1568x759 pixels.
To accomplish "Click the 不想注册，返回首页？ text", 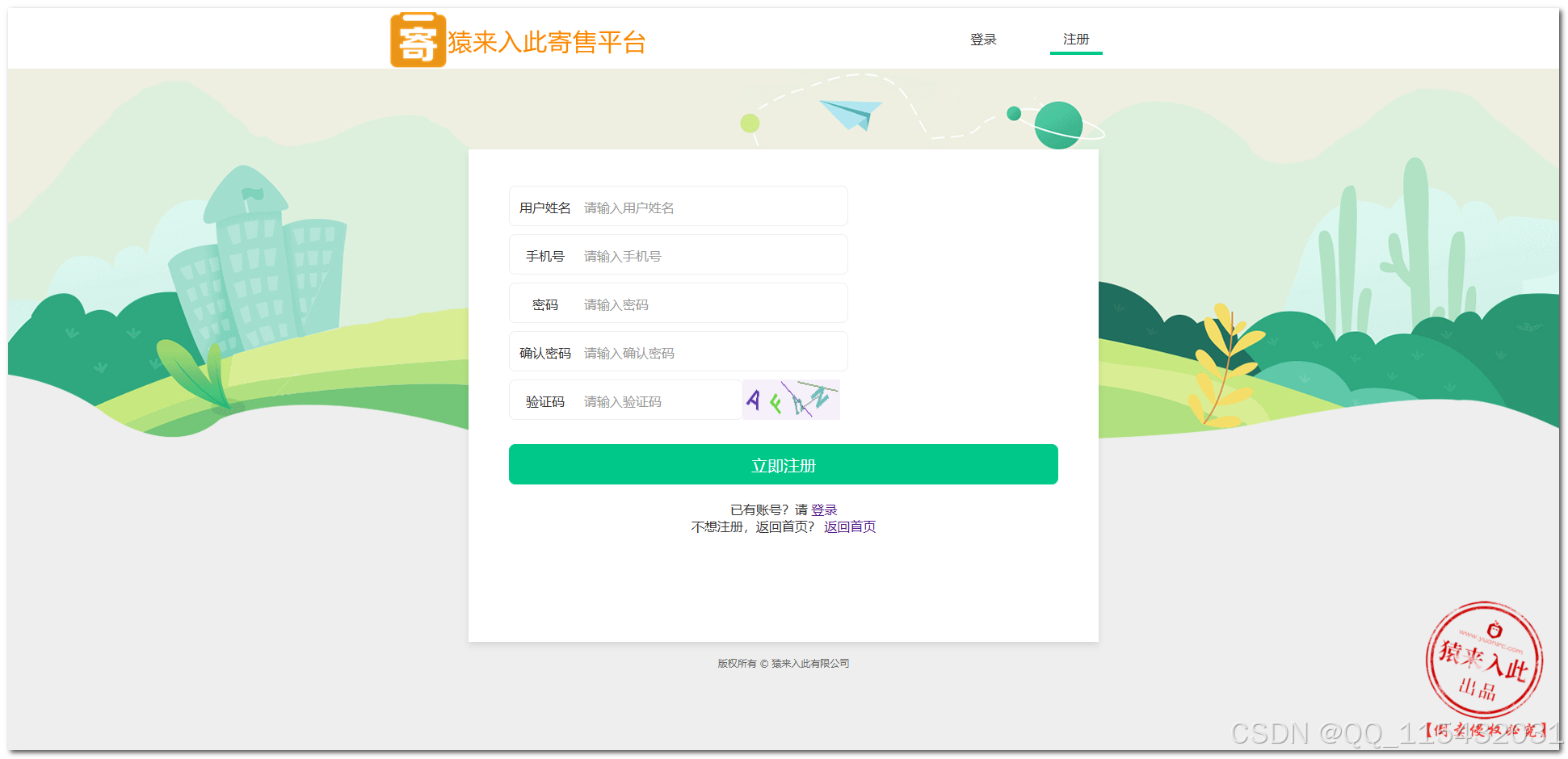I will pyautogui.click(x=753, y=526).
